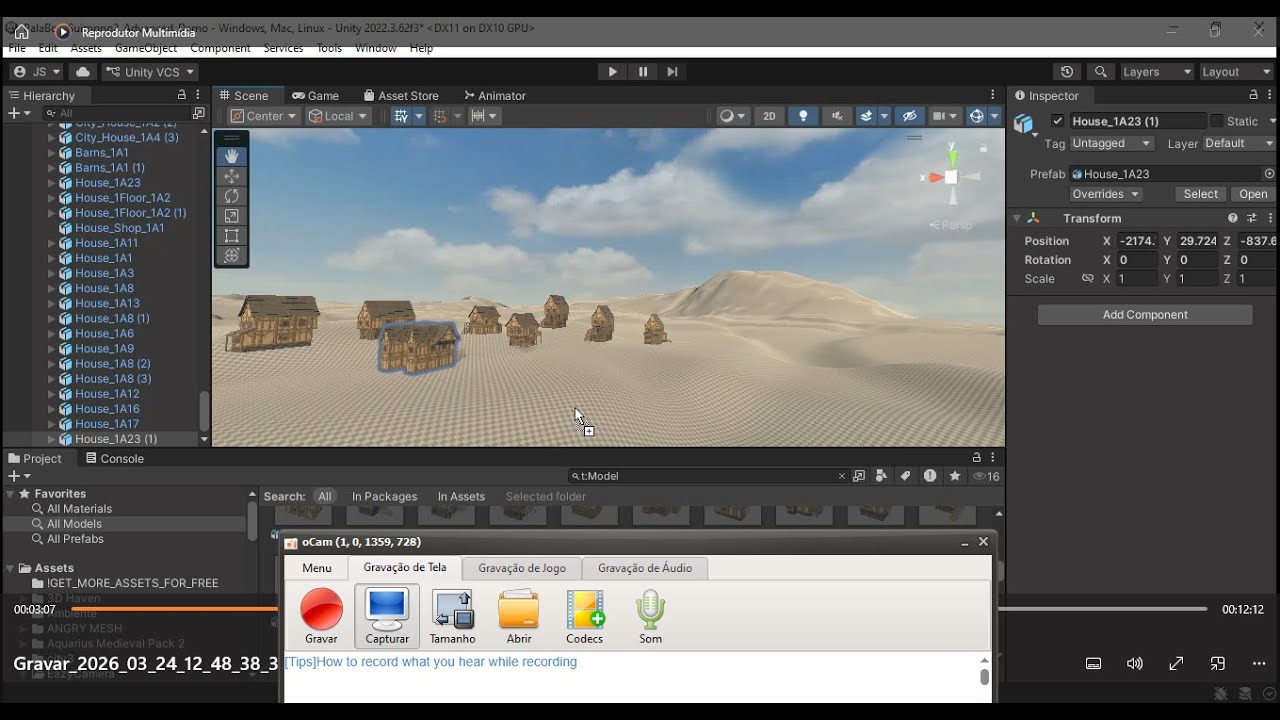The image size is (1280, 720).
Task: Switch to Gravação de Jogo tab in oCam
Action: 522,568
